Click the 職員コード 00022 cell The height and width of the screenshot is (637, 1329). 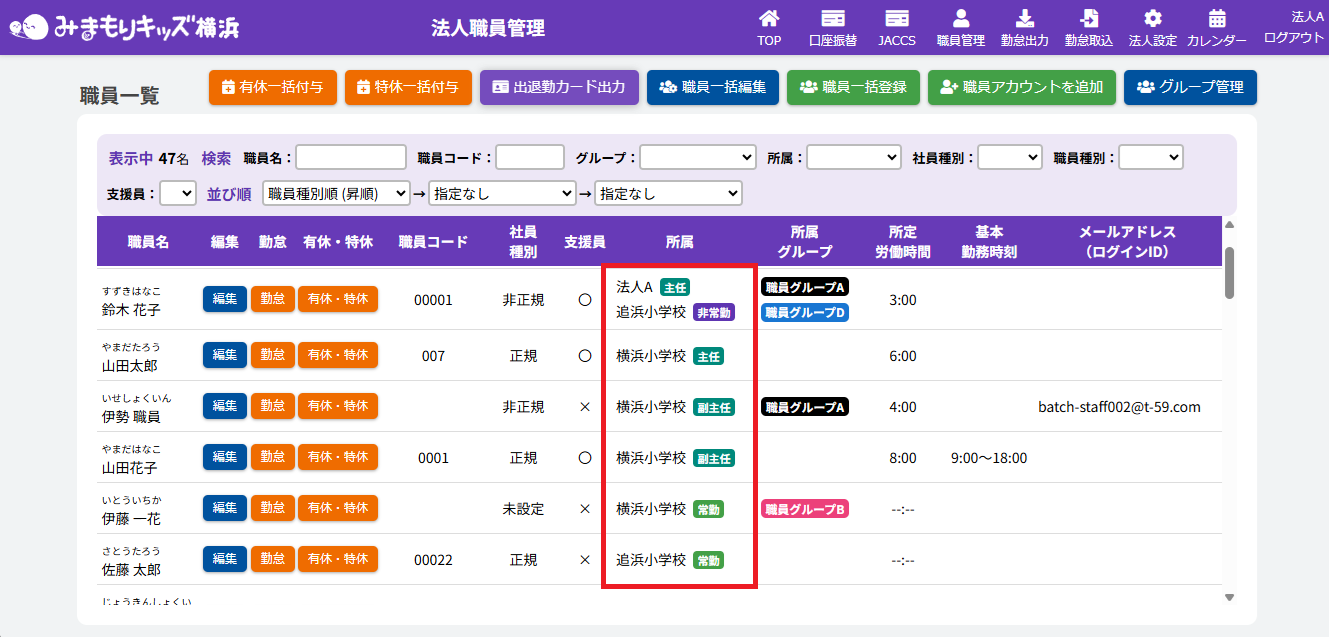[433, 560]
